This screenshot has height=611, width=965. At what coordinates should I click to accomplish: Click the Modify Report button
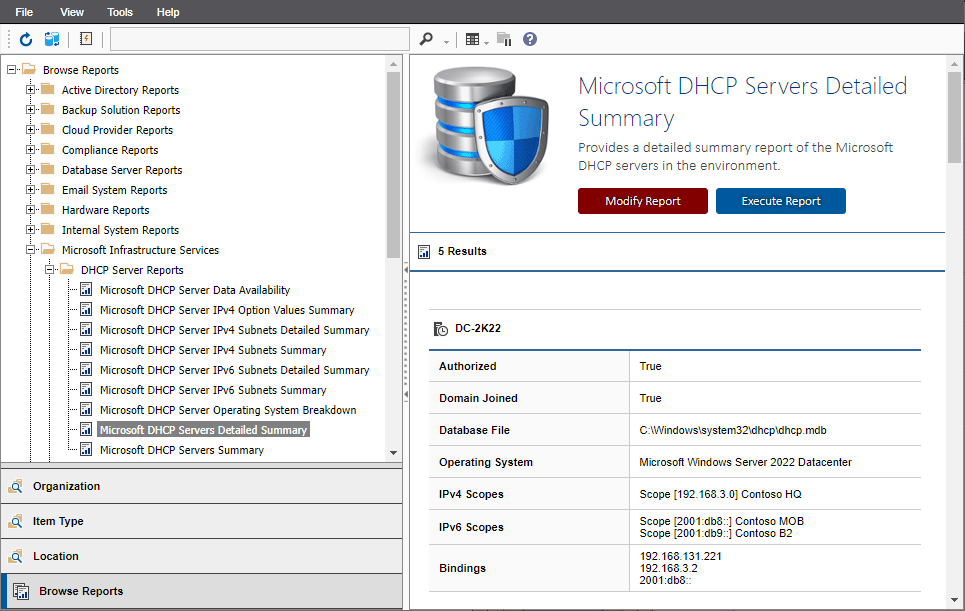(643, 201)
